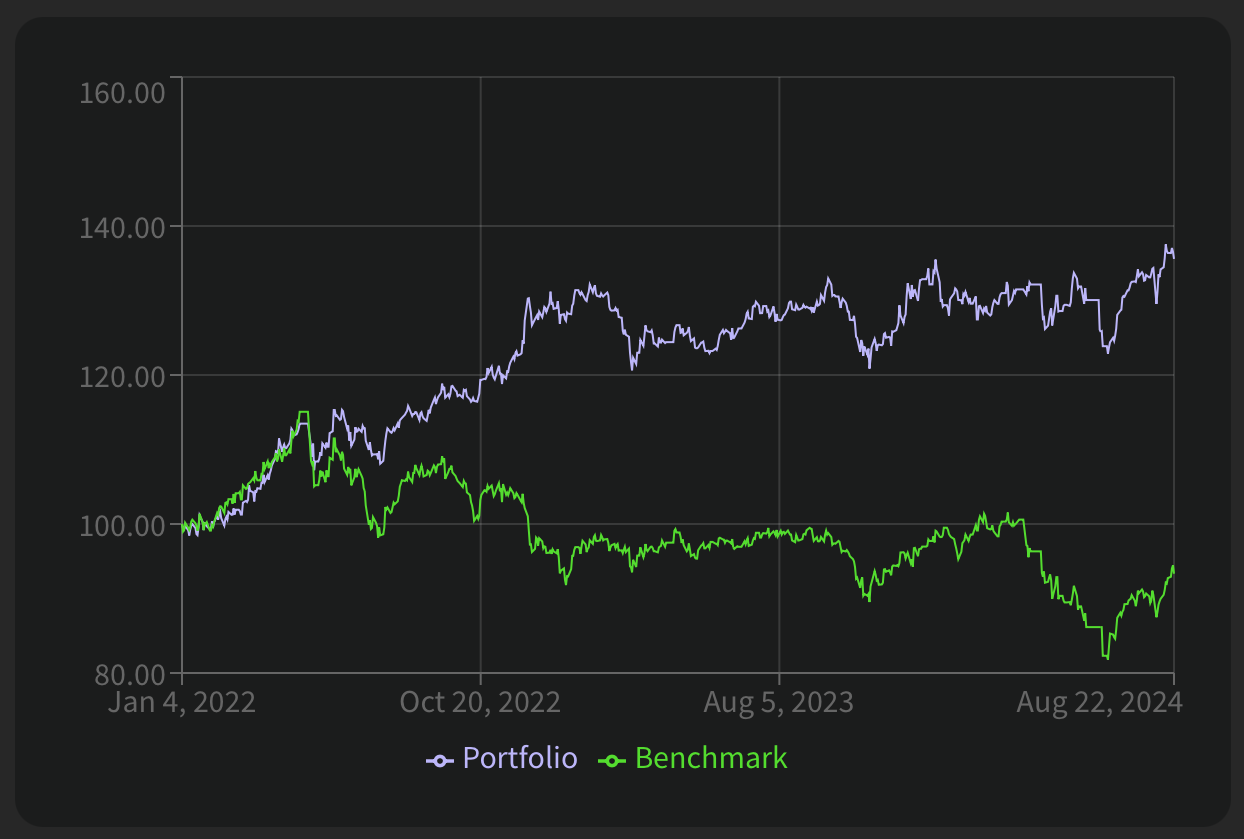Click the 120.00 y-axis label
The image size is (1244, 839).
pyautogui.click(x=121, y=377)
